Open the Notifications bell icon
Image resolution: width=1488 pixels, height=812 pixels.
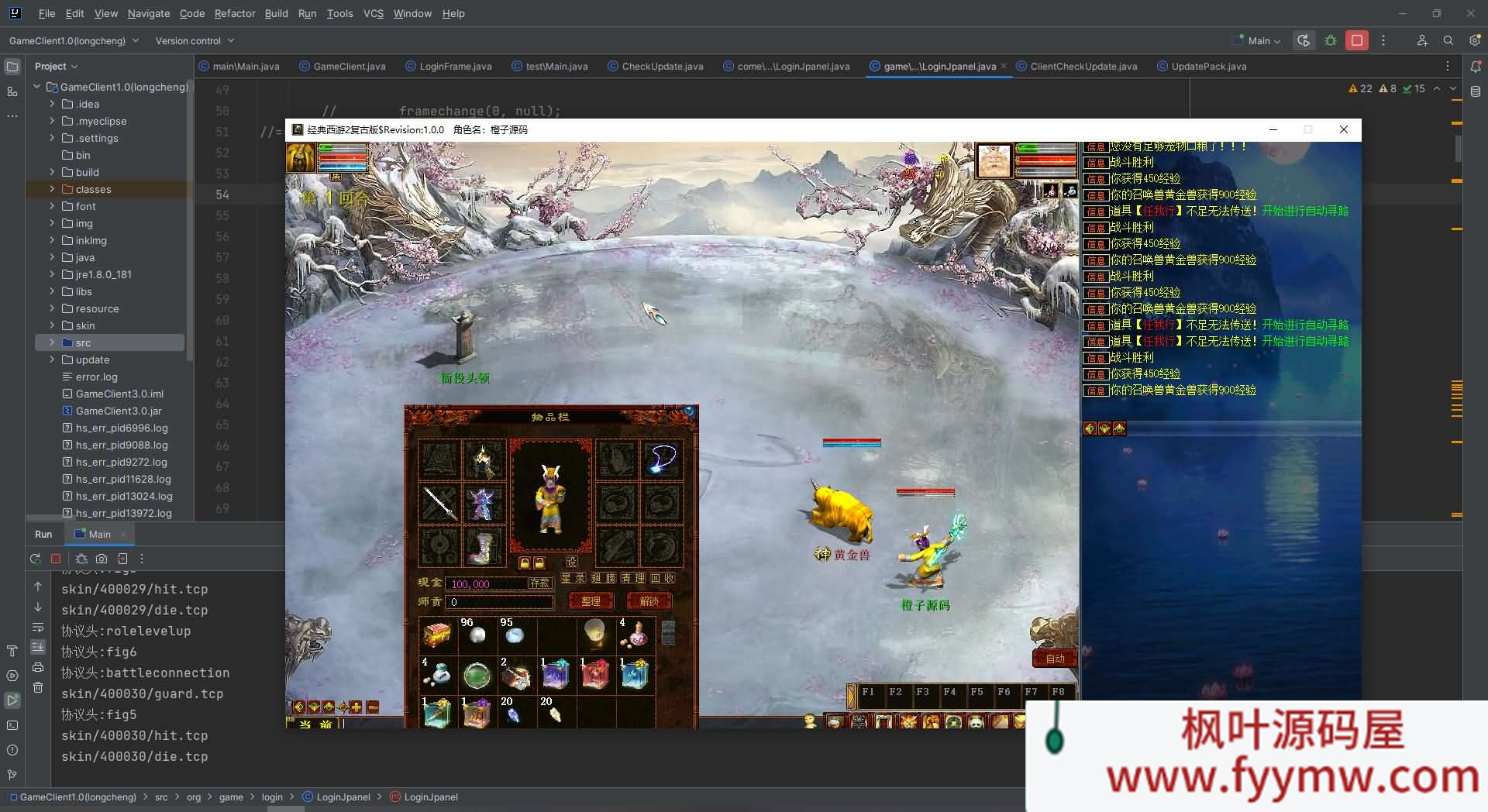pyautogui.click(x=1476, y=67)
